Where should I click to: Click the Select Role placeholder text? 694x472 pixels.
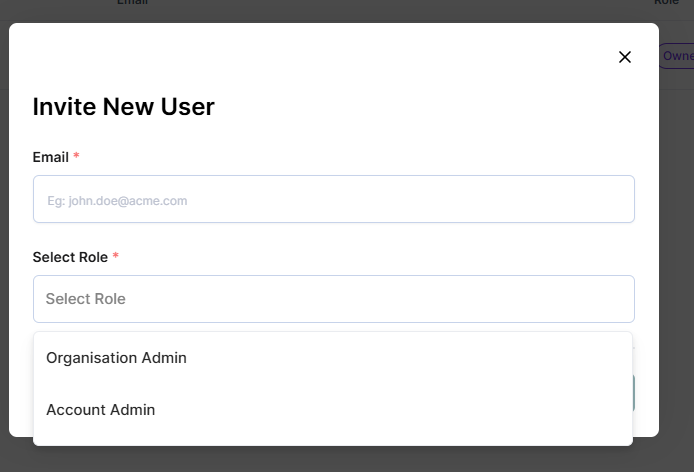point(85,299)
